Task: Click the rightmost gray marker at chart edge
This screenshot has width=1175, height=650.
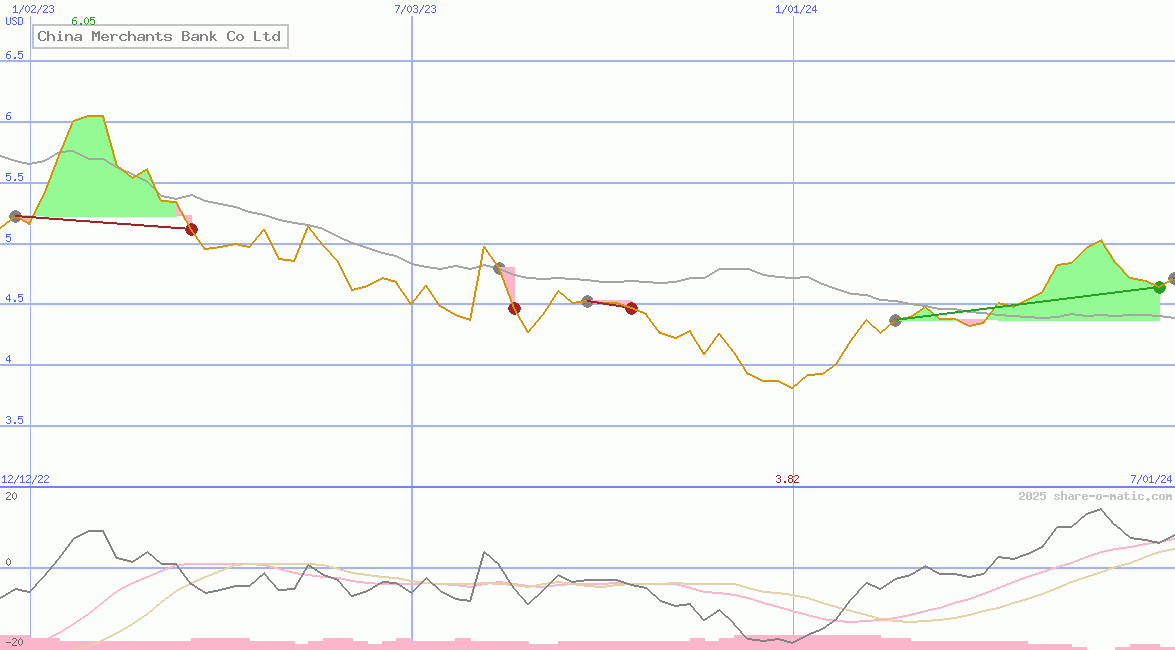Action: click(1170, 281)
